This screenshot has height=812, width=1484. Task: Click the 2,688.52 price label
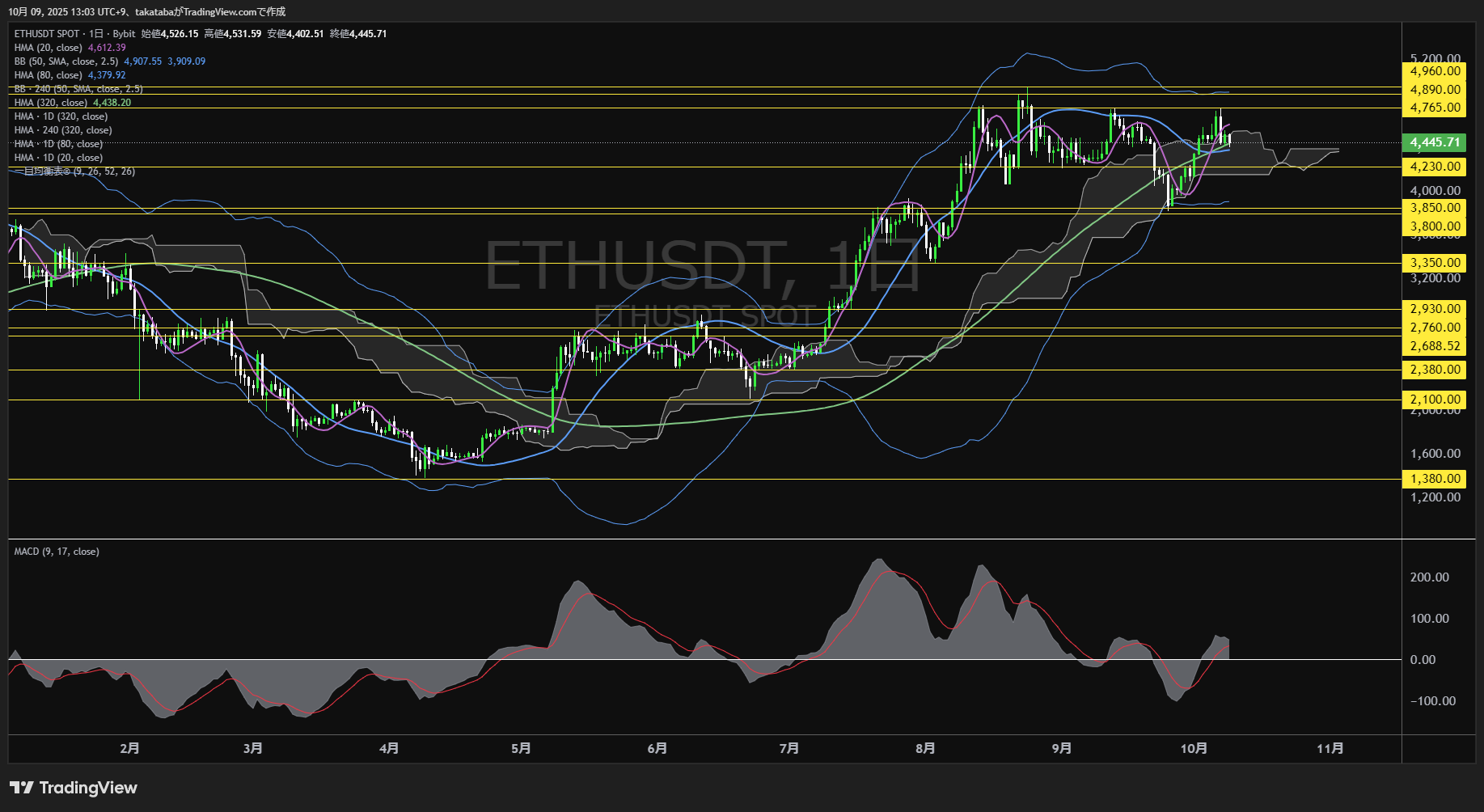click(1435, 346)
